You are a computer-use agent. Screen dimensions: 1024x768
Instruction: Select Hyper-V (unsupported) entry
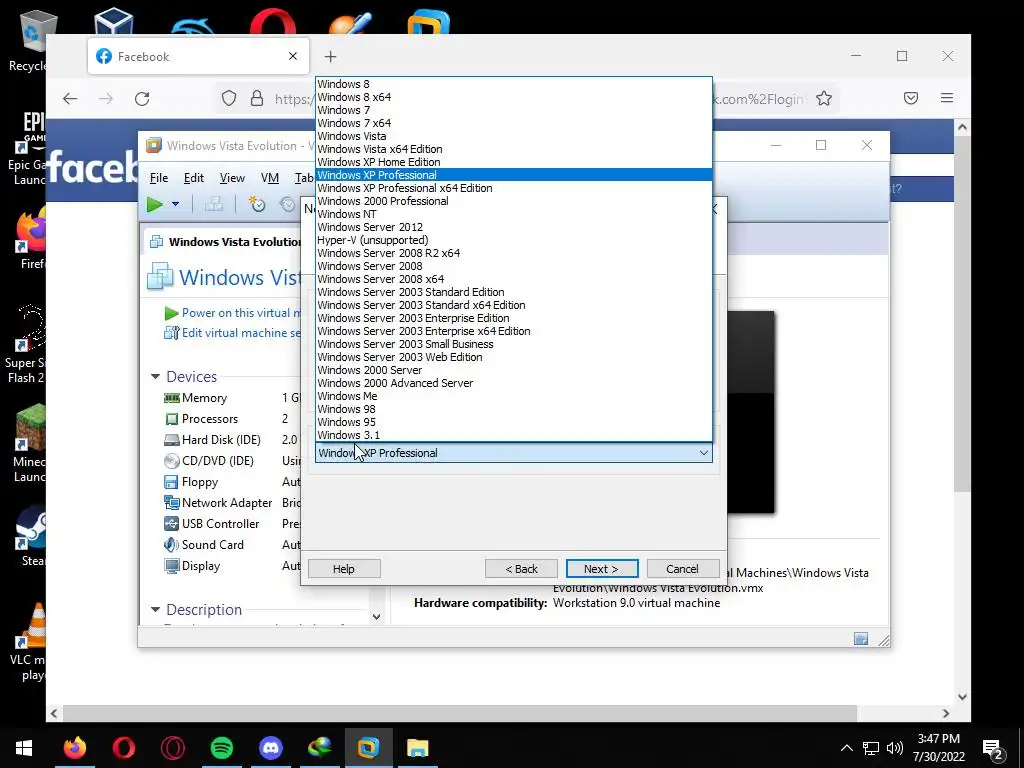[x=513, y=240]
